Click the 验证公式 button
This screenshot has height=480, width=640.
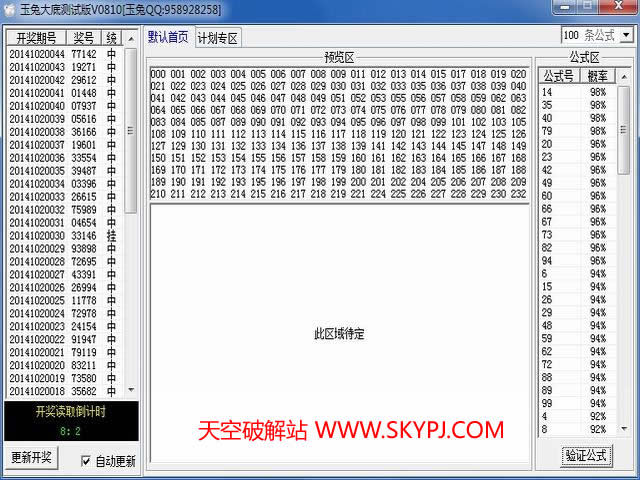pos(586,455)
